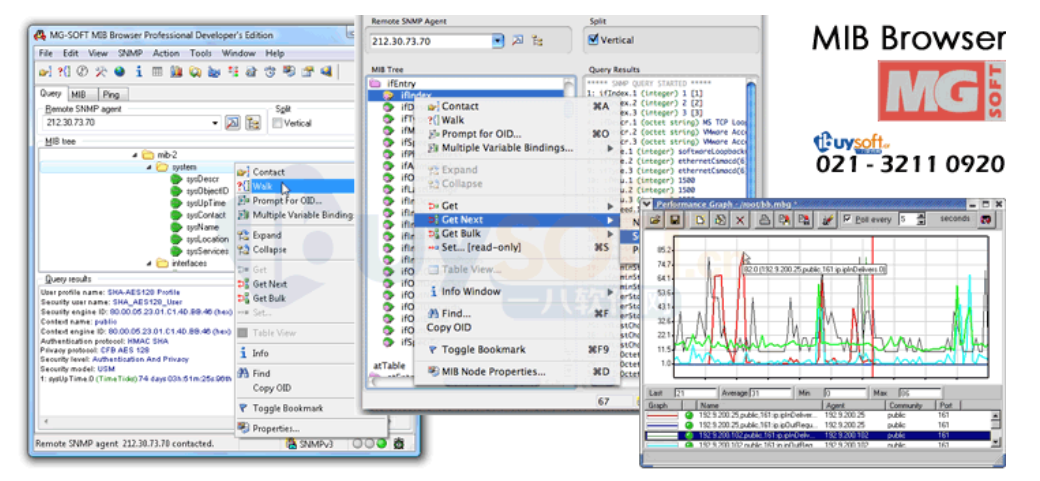Image resolution: width=1040 pixels, height=481 pixels.
Task: Adjust the poll interval seconds stepper
Action: [921, 219]
